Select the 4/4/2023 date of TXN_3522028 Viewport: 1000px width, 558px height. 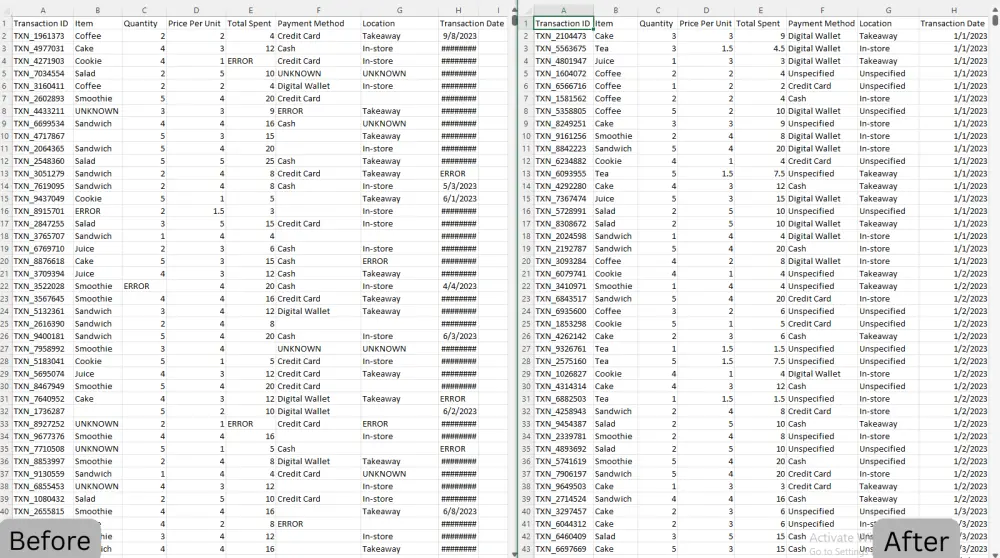click(x=458, y=286)
